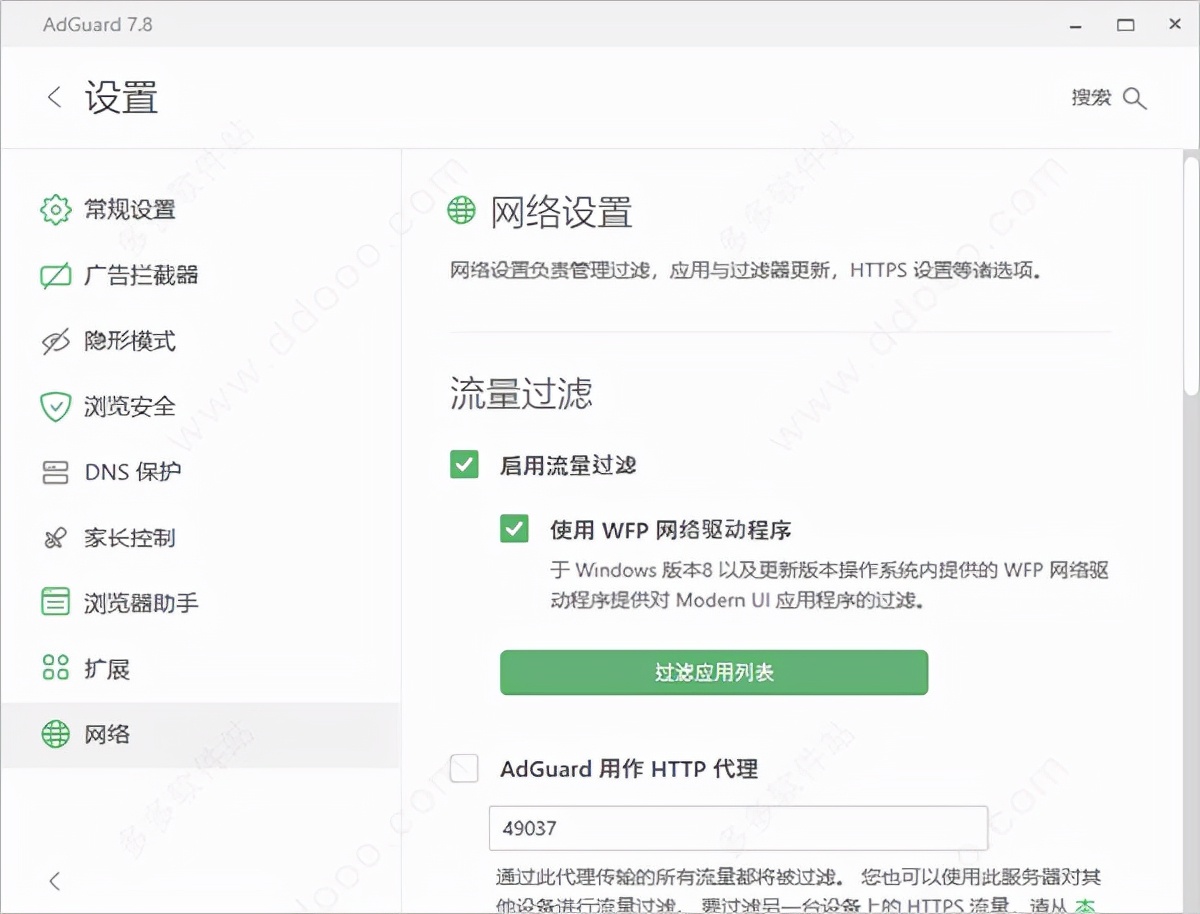Click the 扩展 four-squares icon
The image size is (1200, 914).
[55, 668]
